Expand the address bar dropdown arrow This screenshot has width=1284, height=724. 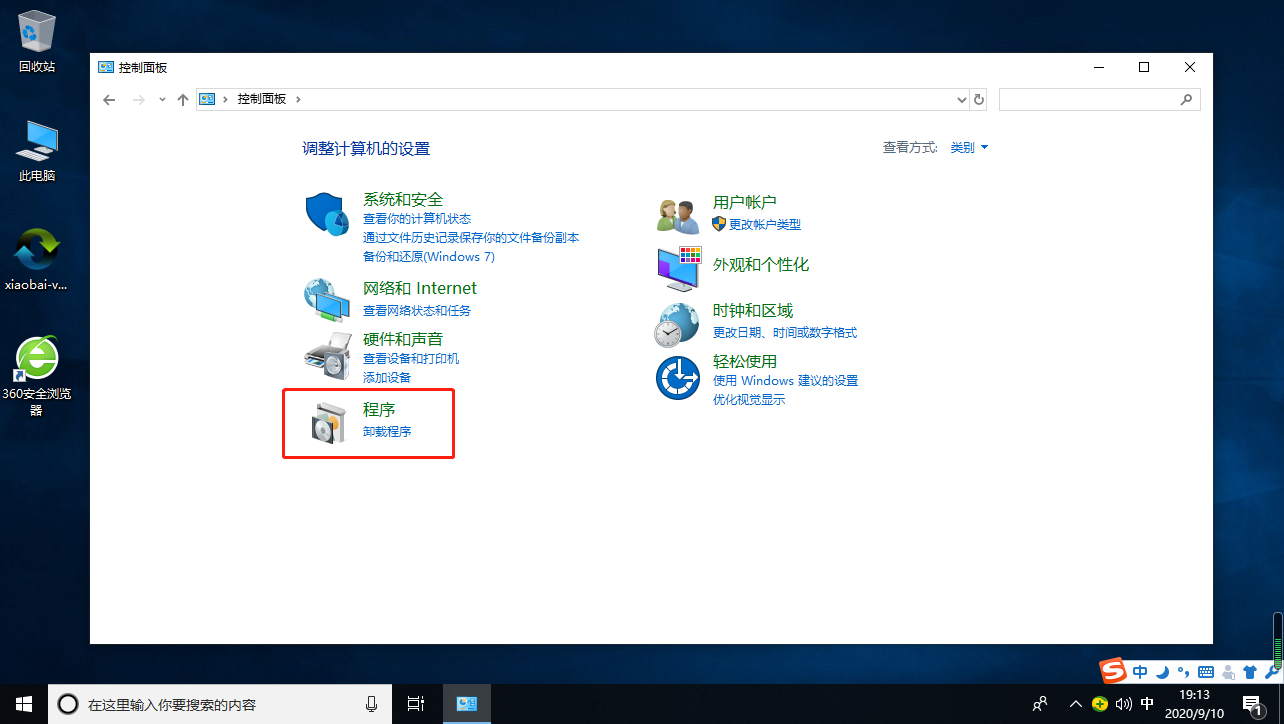click(961, 98)
